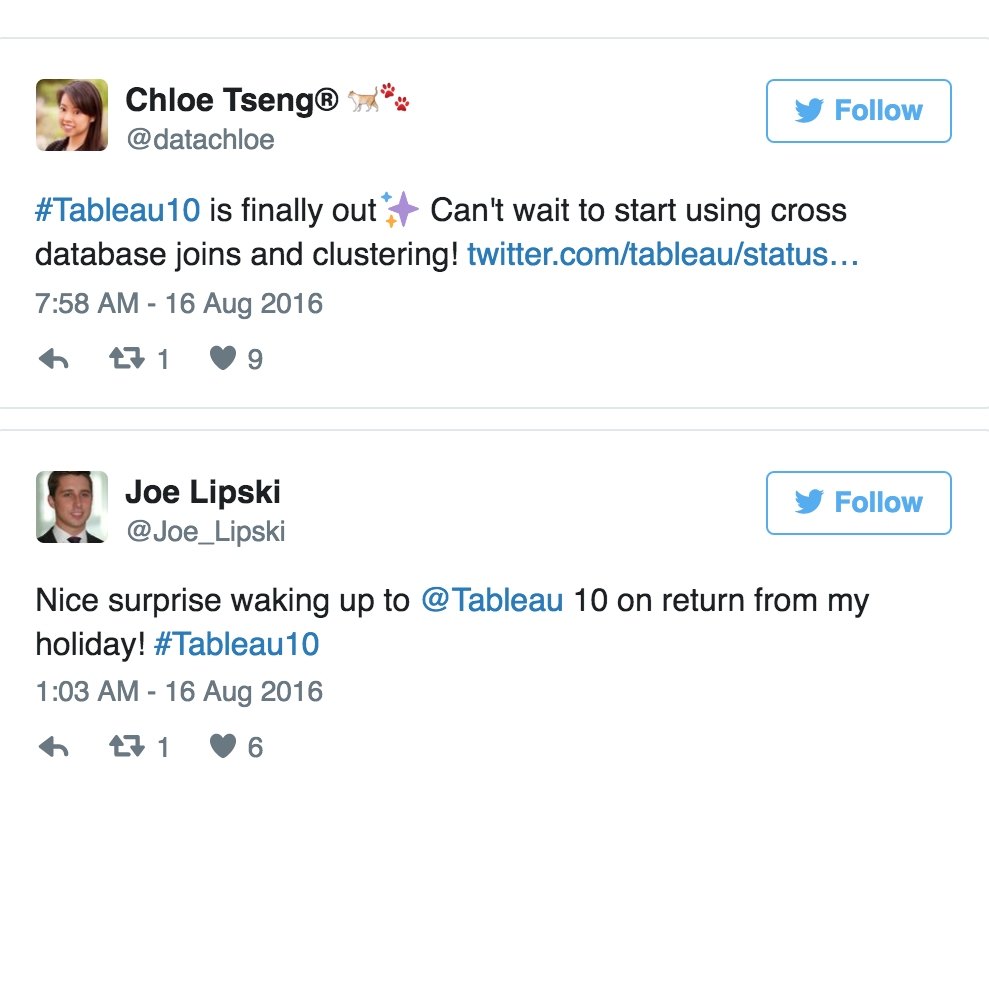Viewport: 989px width, 989px height.
Task: Like Joe Lipski's tweet with heart
Action: pos(223,747)
